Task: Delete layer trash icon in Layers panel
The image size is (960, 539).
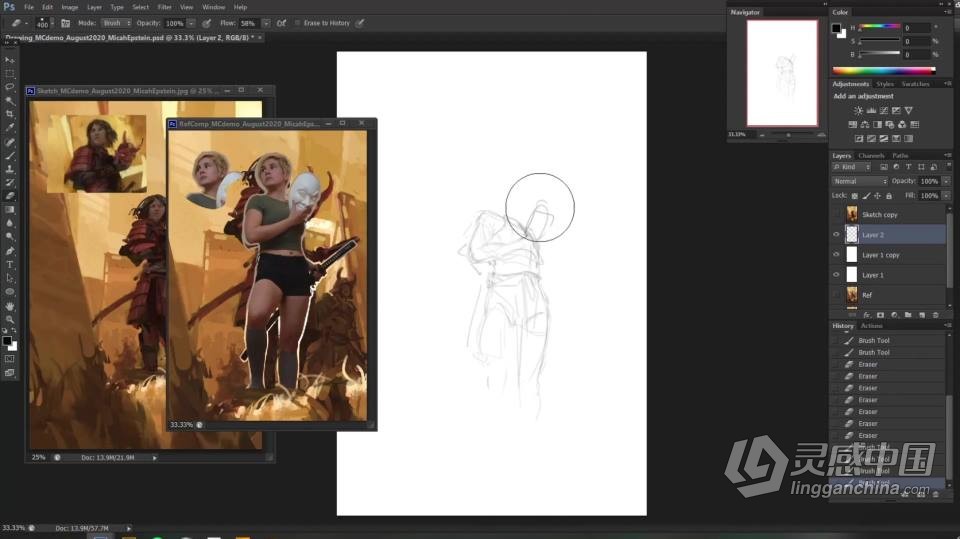Action: (x=936, y=315)
